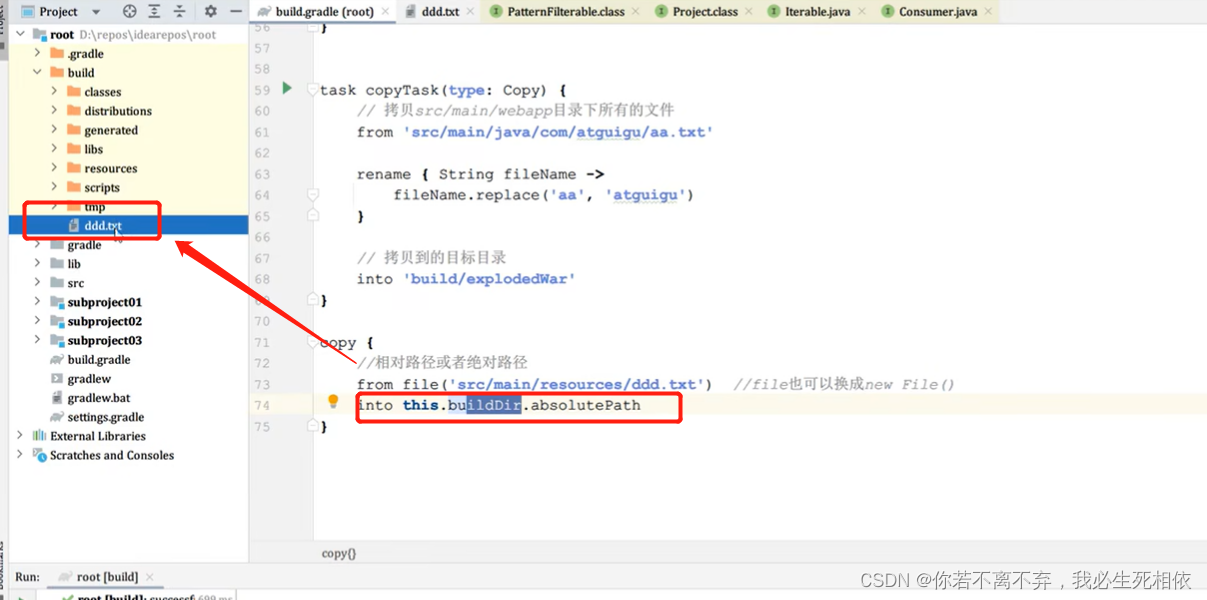Hide the Project panel with the minus icon
The height and width of the screenshot is (600, 1207).
[x=236, y=12]
